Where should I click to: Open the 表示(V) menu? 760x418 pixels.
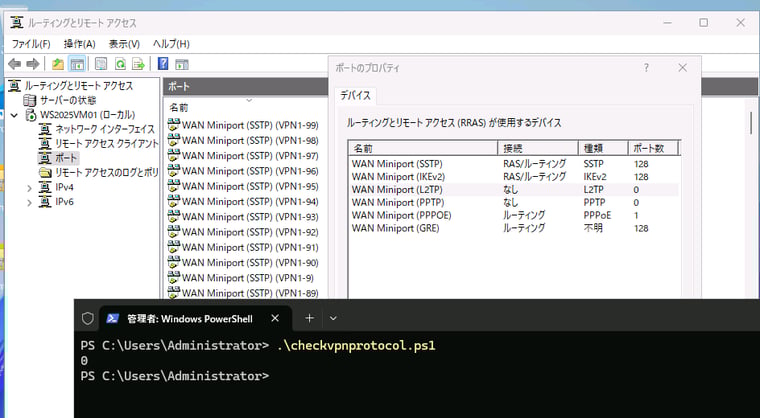click(x=124, y=44)
